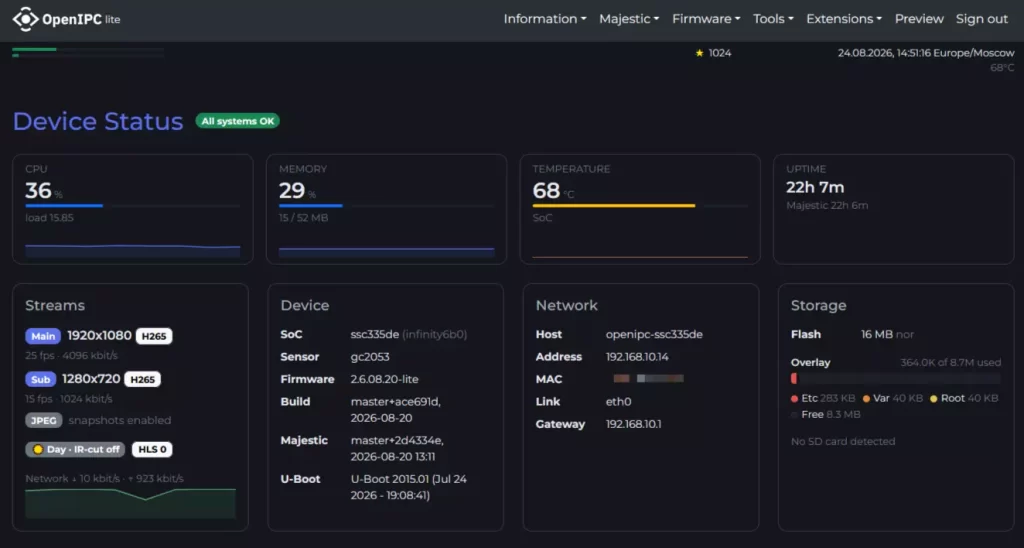Open the Firmware dropdown menu

pyautogui.click(x=706, y=19)
